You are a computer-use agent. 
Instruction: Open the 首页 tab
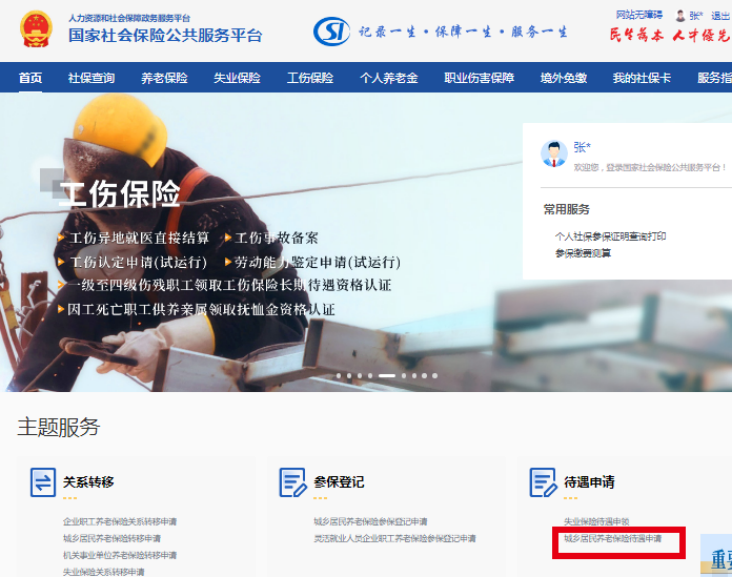pos(31,78)
